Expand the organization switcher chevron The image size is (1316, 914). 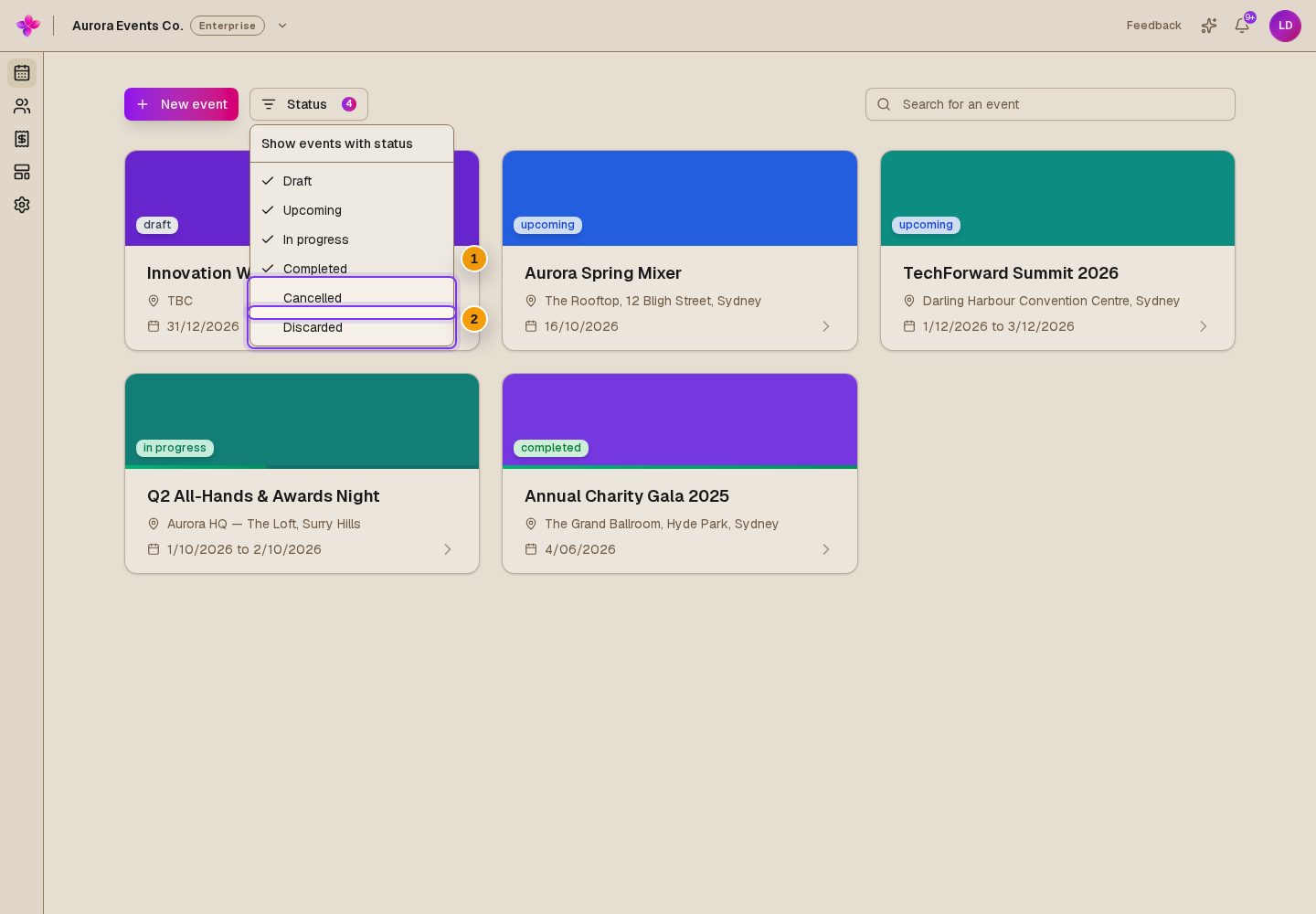pos(282,26)
